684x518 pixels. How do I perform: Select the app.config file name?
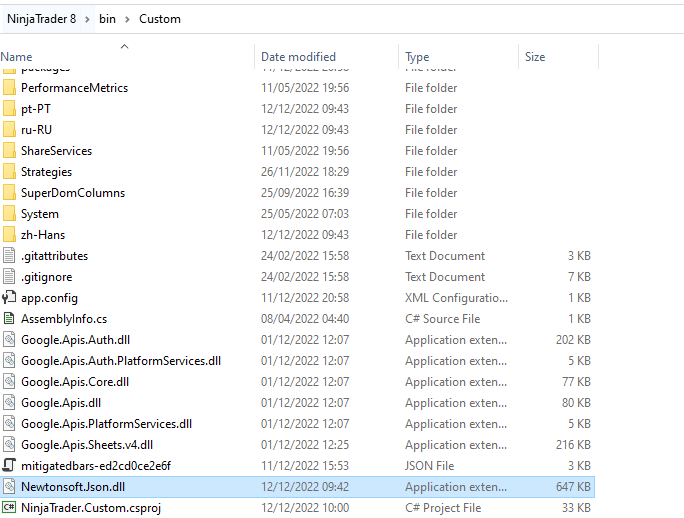click(49, 298)
